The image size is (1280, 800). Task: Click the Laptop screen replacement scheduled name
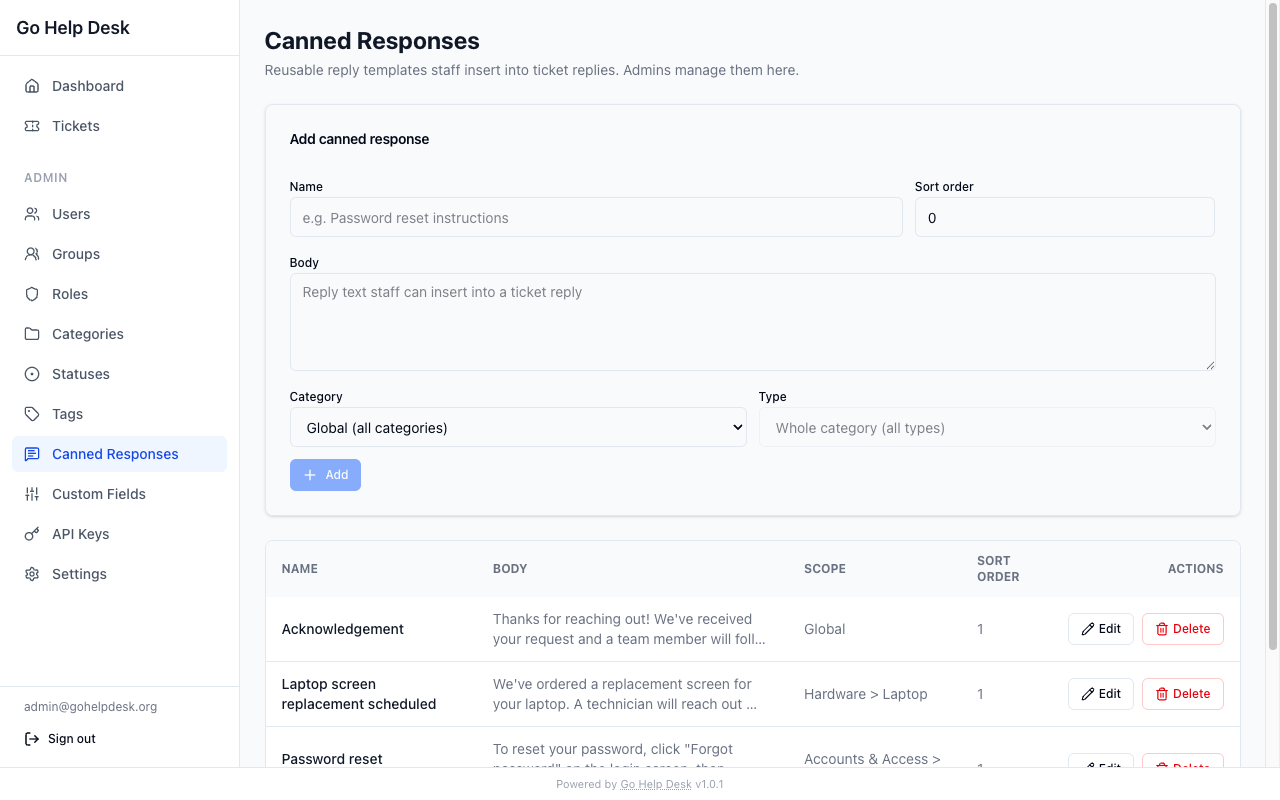[359, 694]
